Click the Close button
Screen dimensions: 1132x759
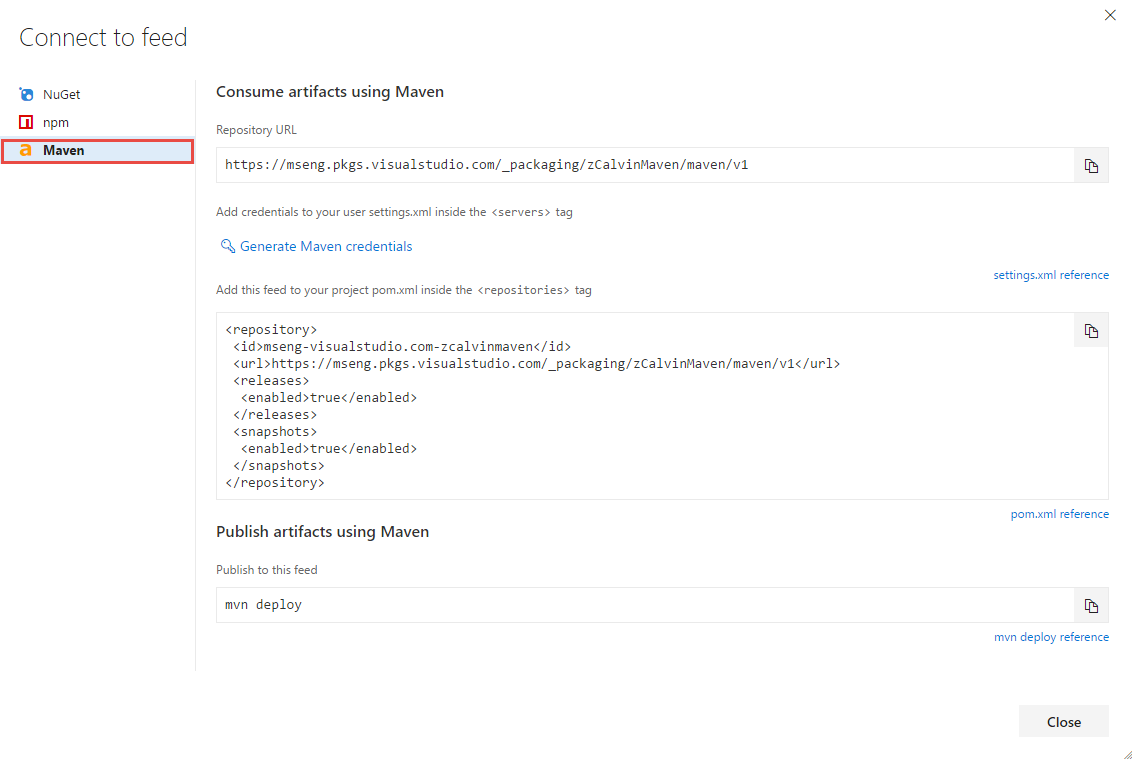tap(1063, 721)
